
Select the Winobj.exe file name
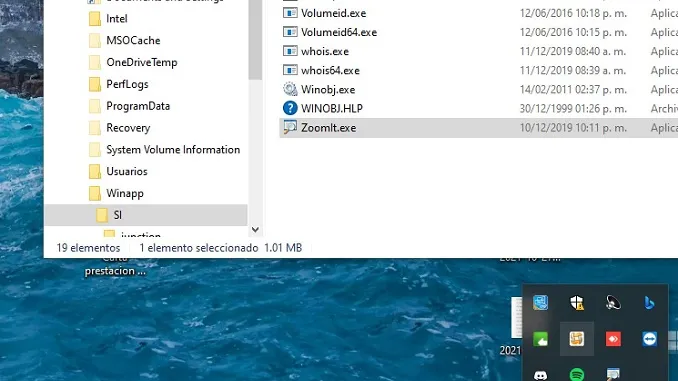pos(328,90)
